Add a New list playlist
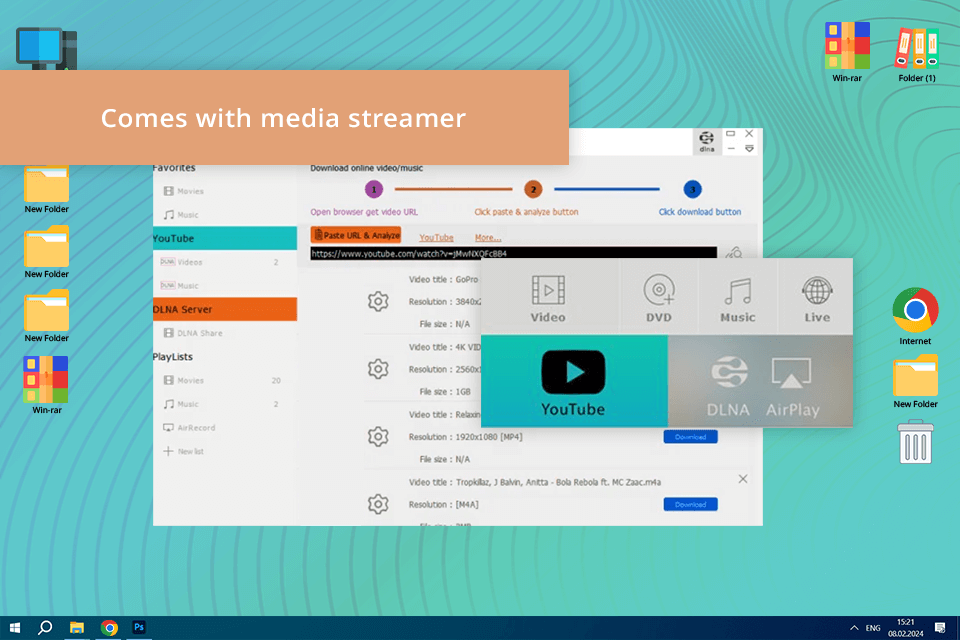This screenshot has height=640, width=960. point(184,451)
